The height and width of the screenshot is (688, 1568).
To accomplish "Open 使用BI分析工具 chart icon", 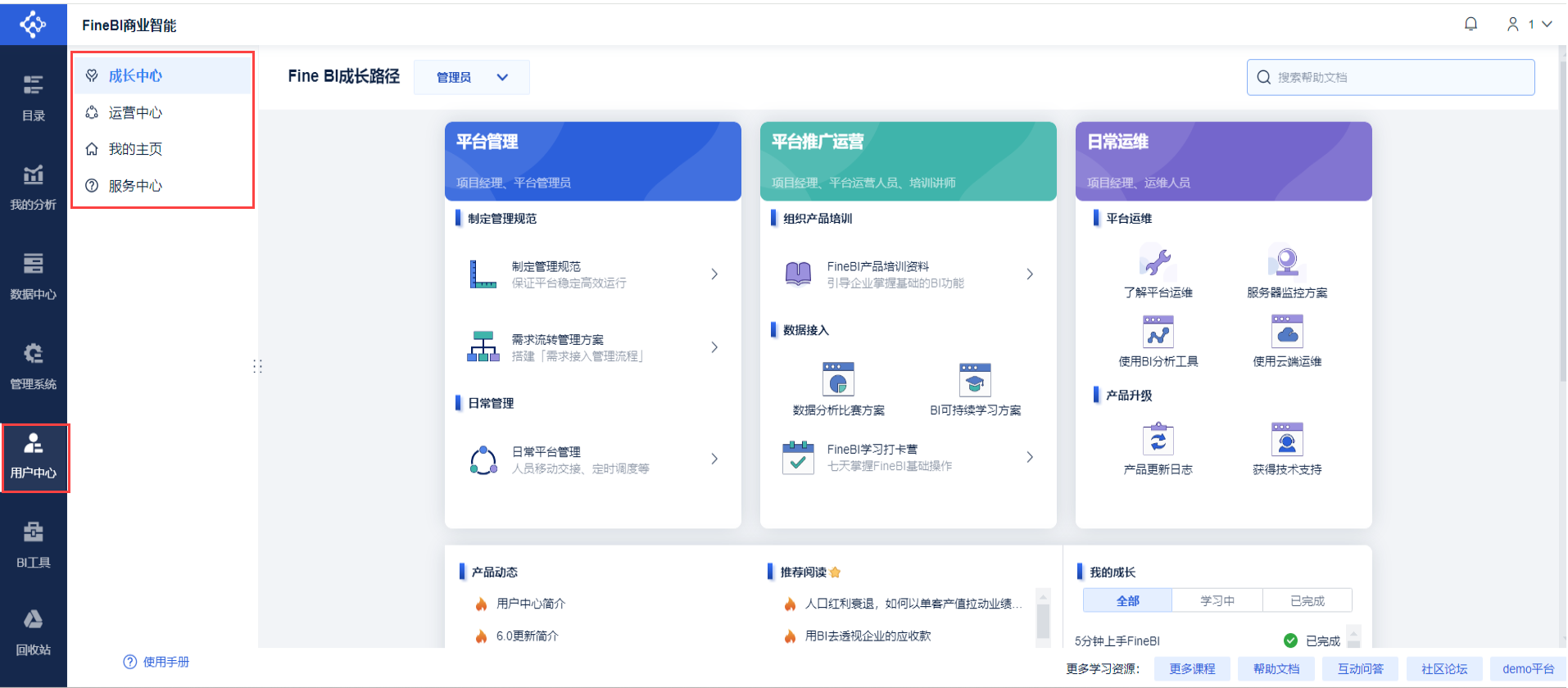I will [1158, 332].
